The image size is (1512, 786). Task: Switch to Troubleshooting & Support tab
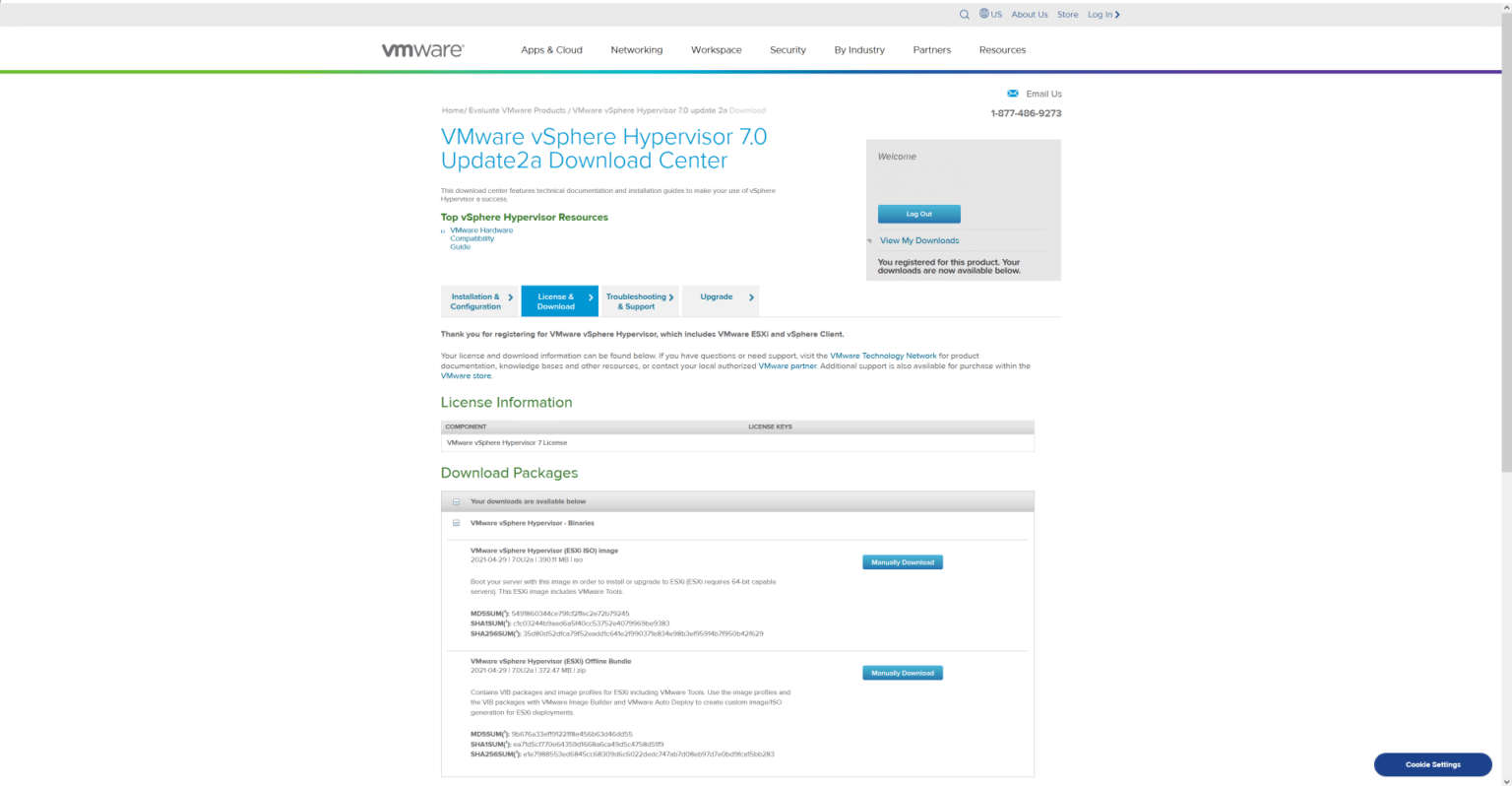click(x=640, y=301)
